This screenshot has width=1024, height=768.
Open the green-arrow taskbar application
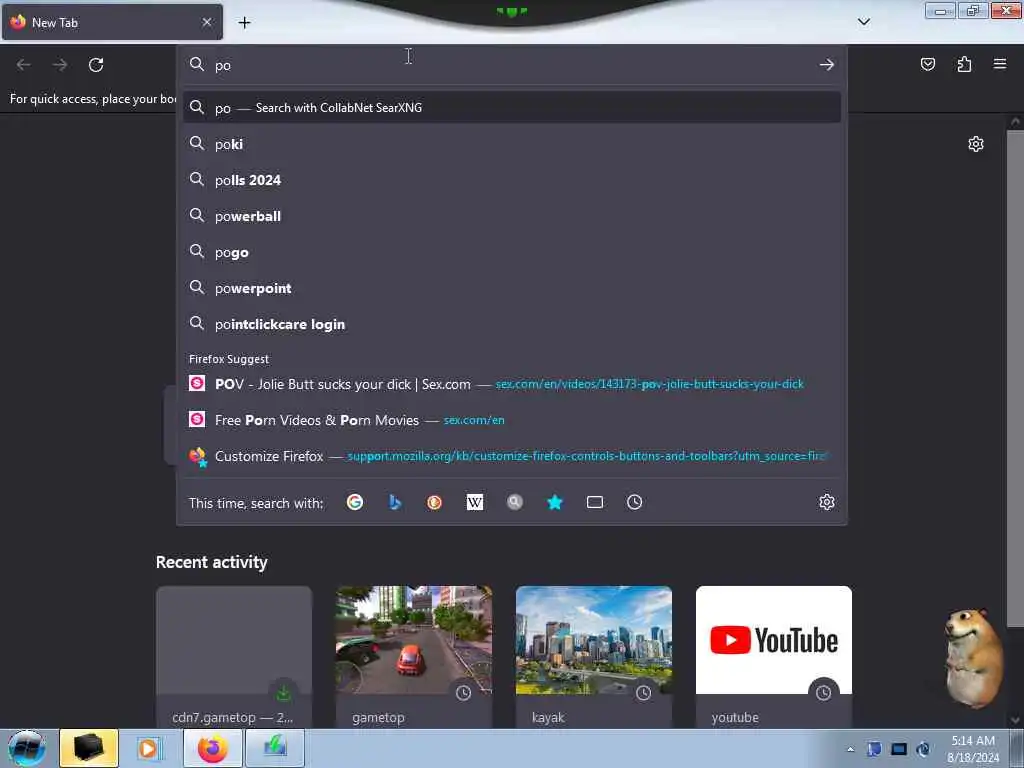[x=275, y=748]
